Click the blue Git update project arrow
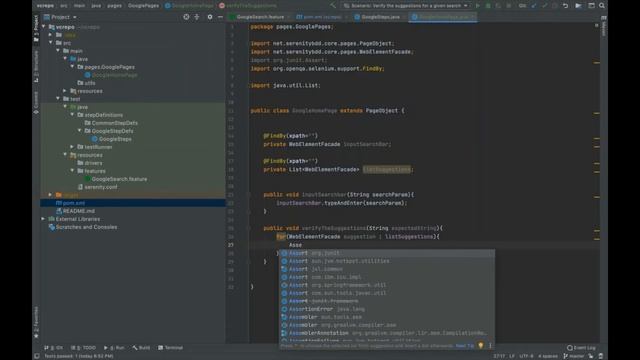Viewport: 640px width, 360px height. point(533,6)
